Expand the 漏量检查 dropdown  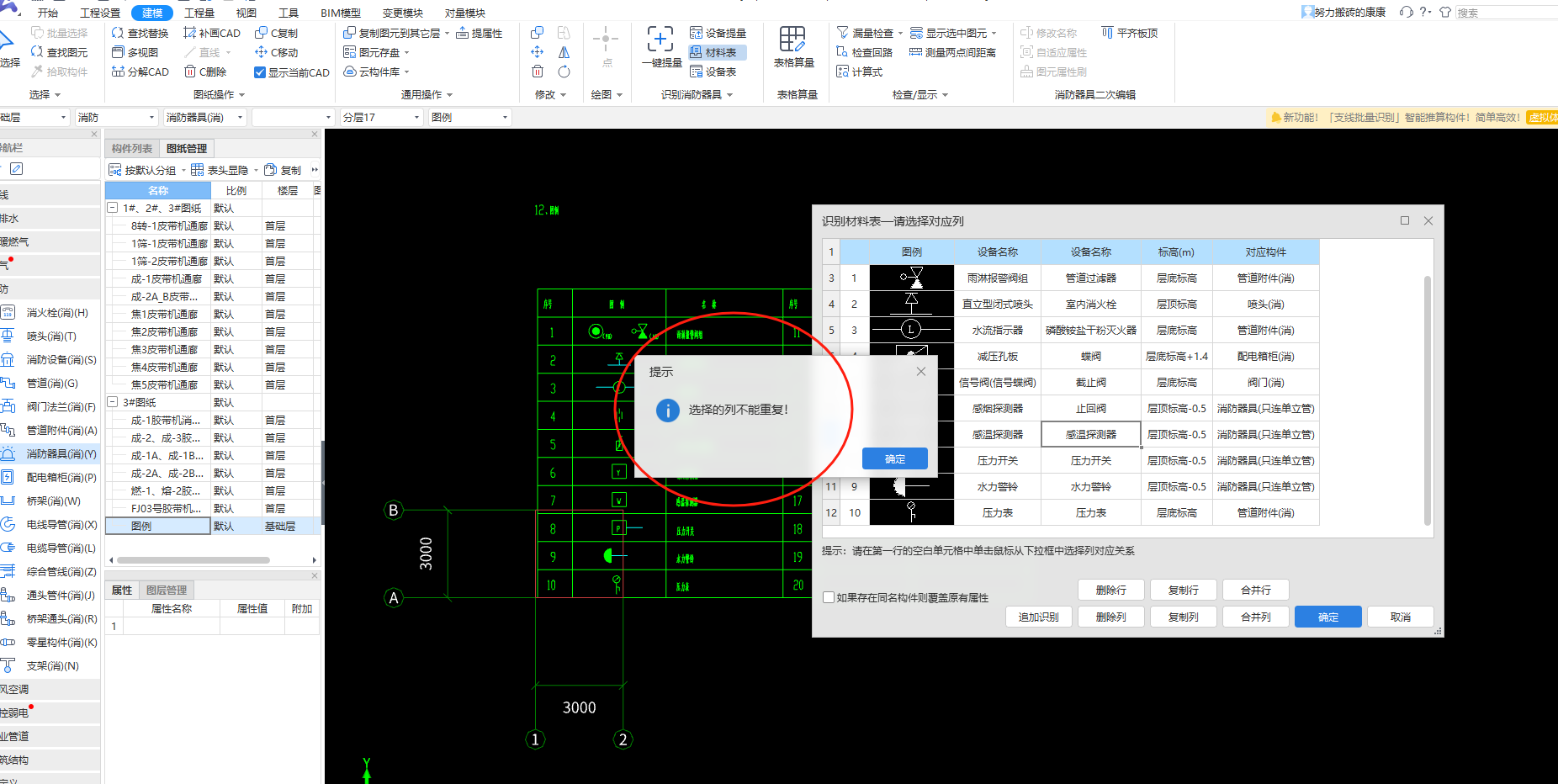(900, 34)
